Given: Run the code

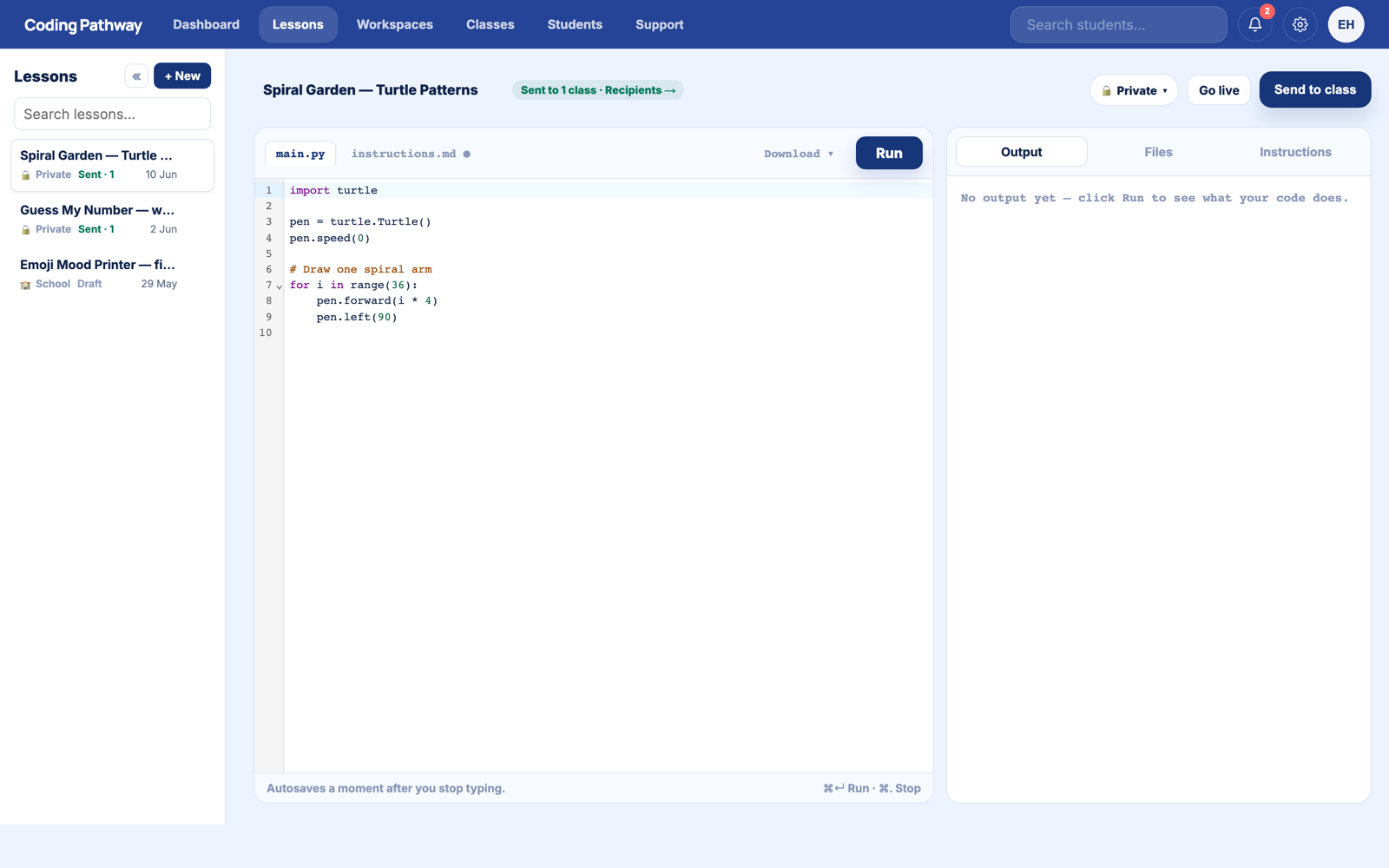Looking at the screenshot, I should click(889, 153).
